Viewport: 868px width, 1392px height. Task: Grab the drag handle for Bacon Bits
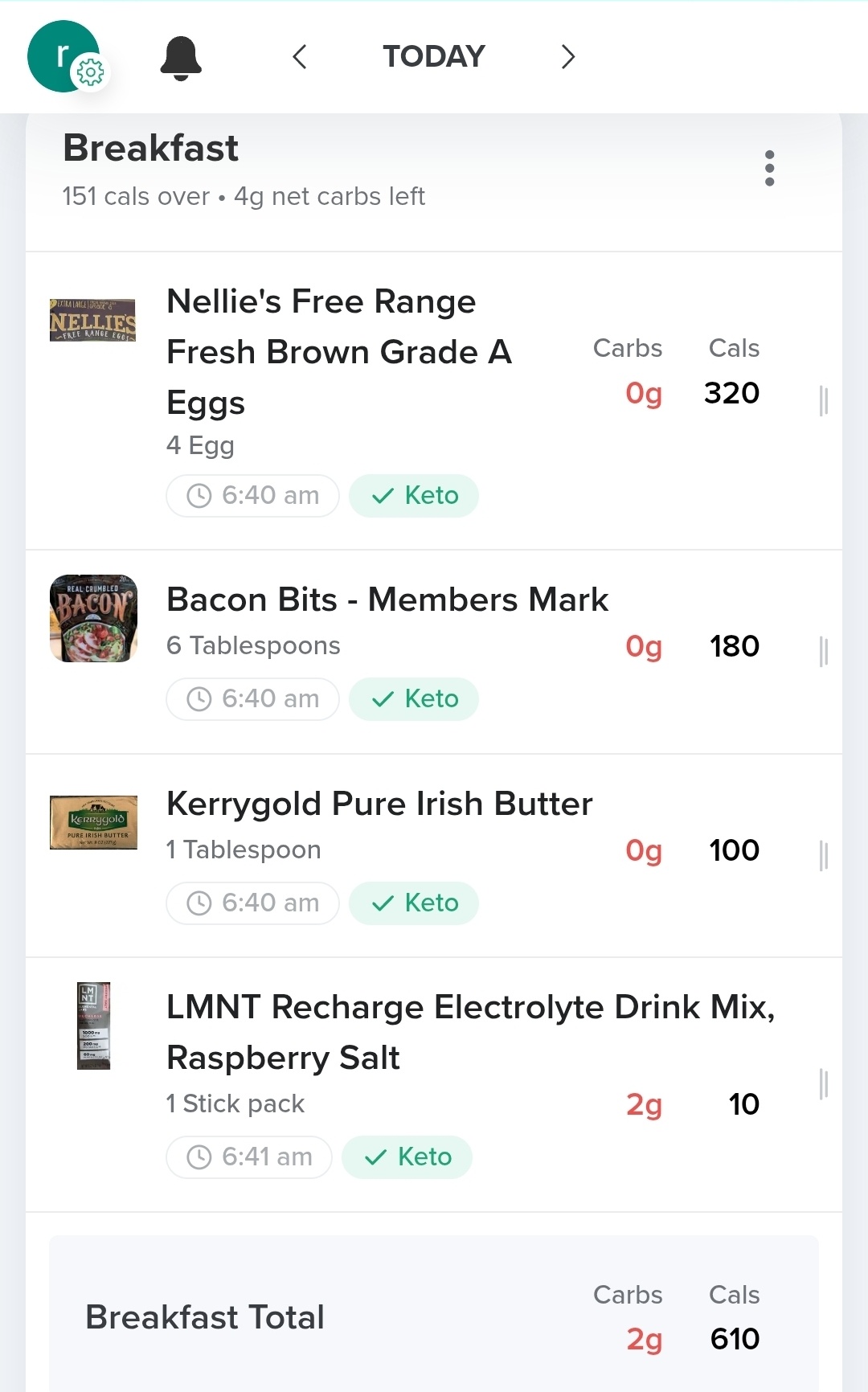coord(823,651)
